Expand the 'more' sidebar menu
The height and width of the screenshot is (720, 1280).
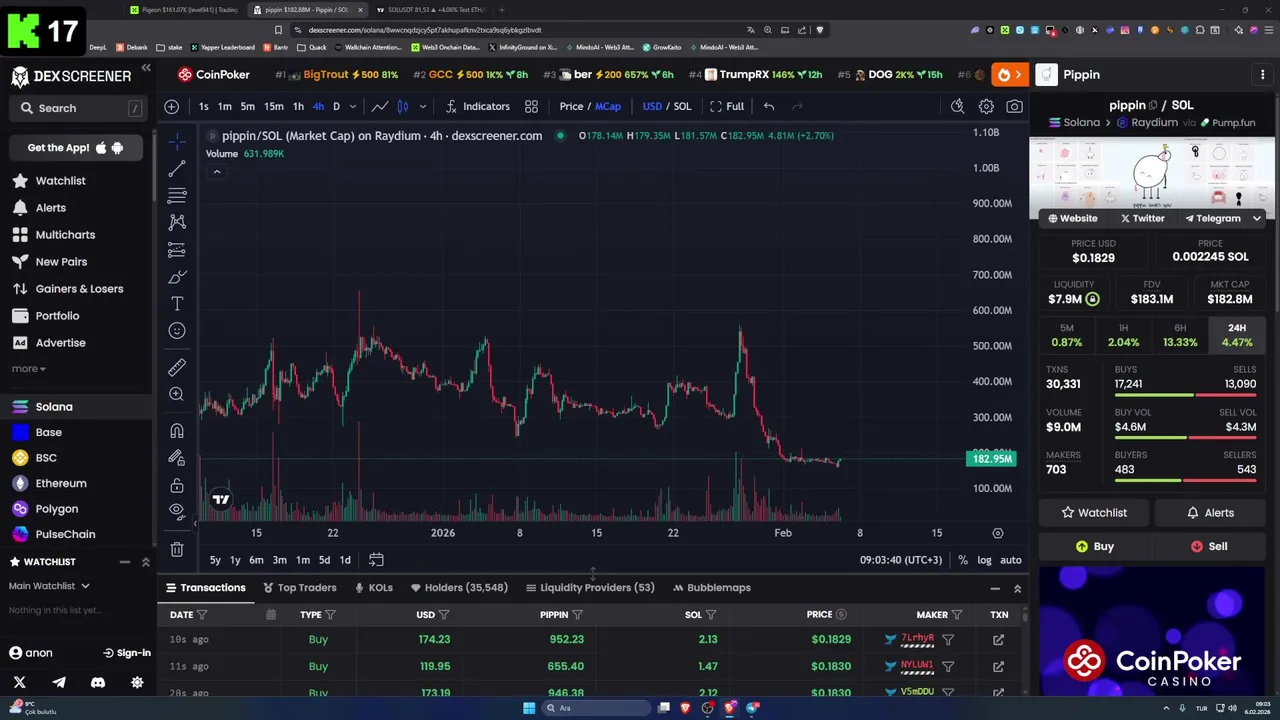coord(28,369)
